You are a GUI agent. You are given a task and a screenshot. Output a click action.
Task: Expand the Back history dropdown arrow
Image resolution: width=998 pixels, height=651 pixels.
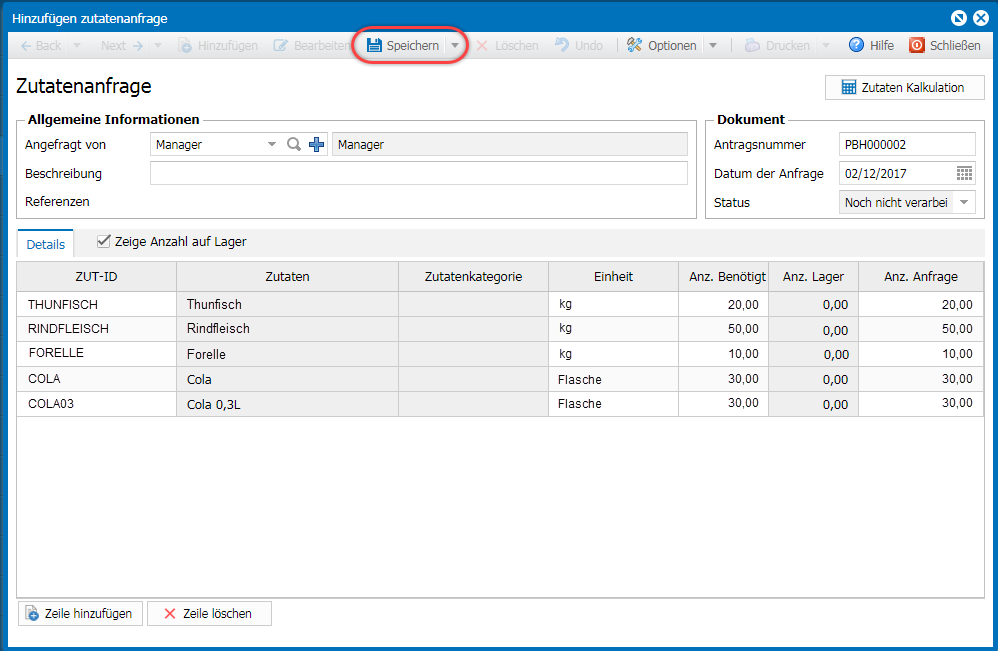click(77, 46)
